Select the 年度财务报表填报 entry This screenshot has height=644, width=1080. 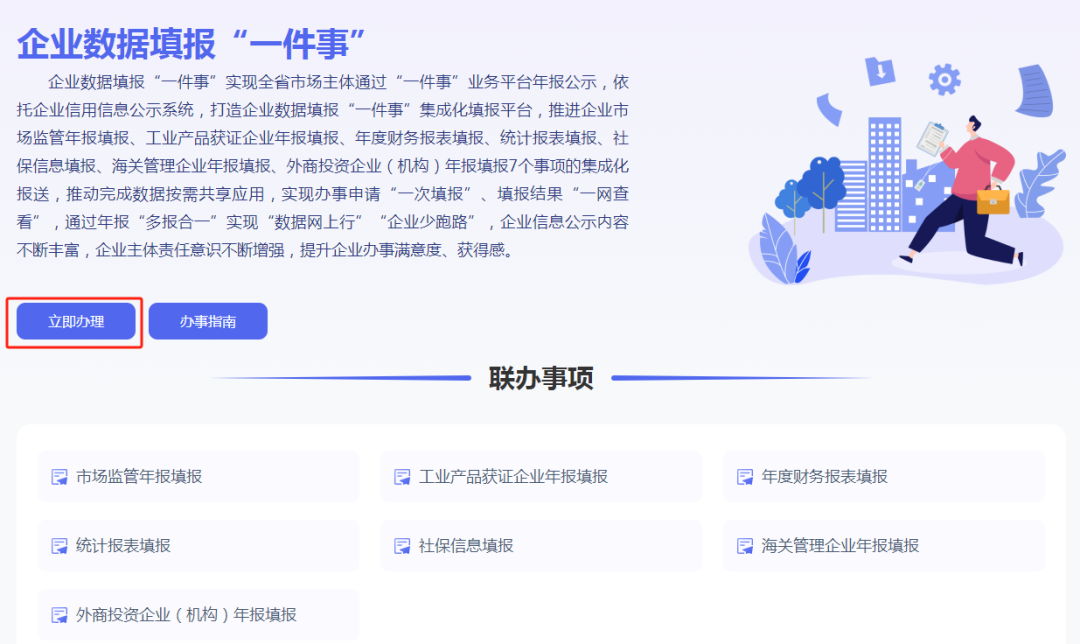click(x=824, y=477)
